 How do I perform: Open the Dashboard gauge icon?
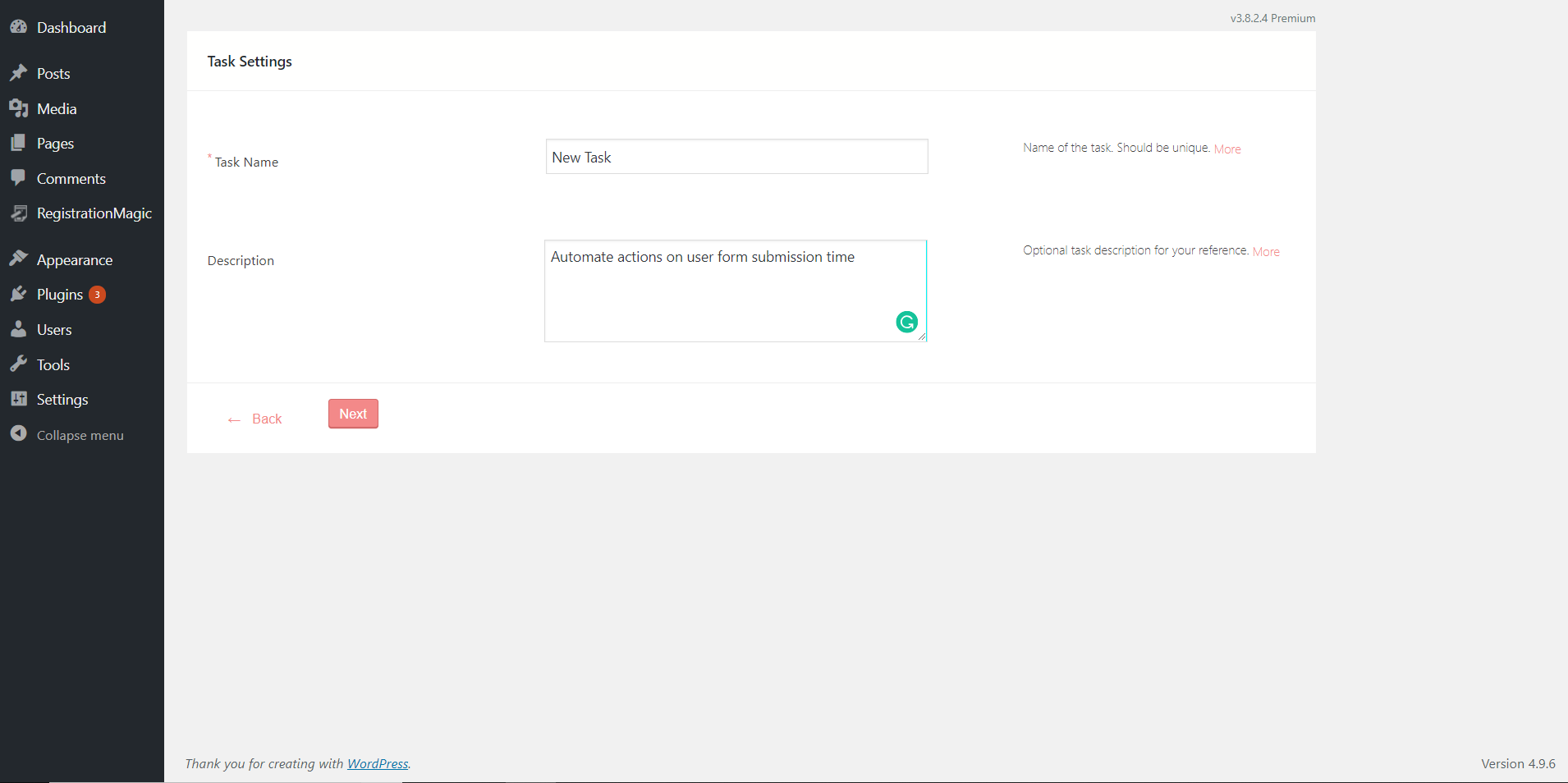(x=20, y=27)
